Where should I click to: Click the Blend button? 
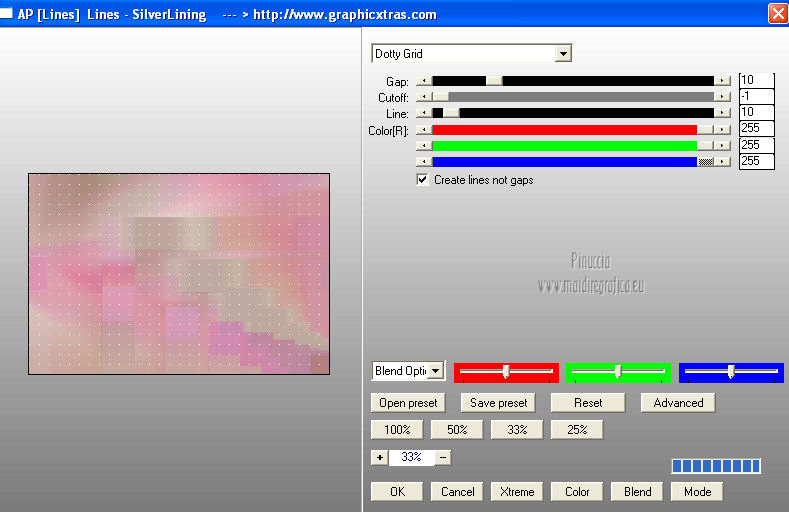click(x=637, y=492)
